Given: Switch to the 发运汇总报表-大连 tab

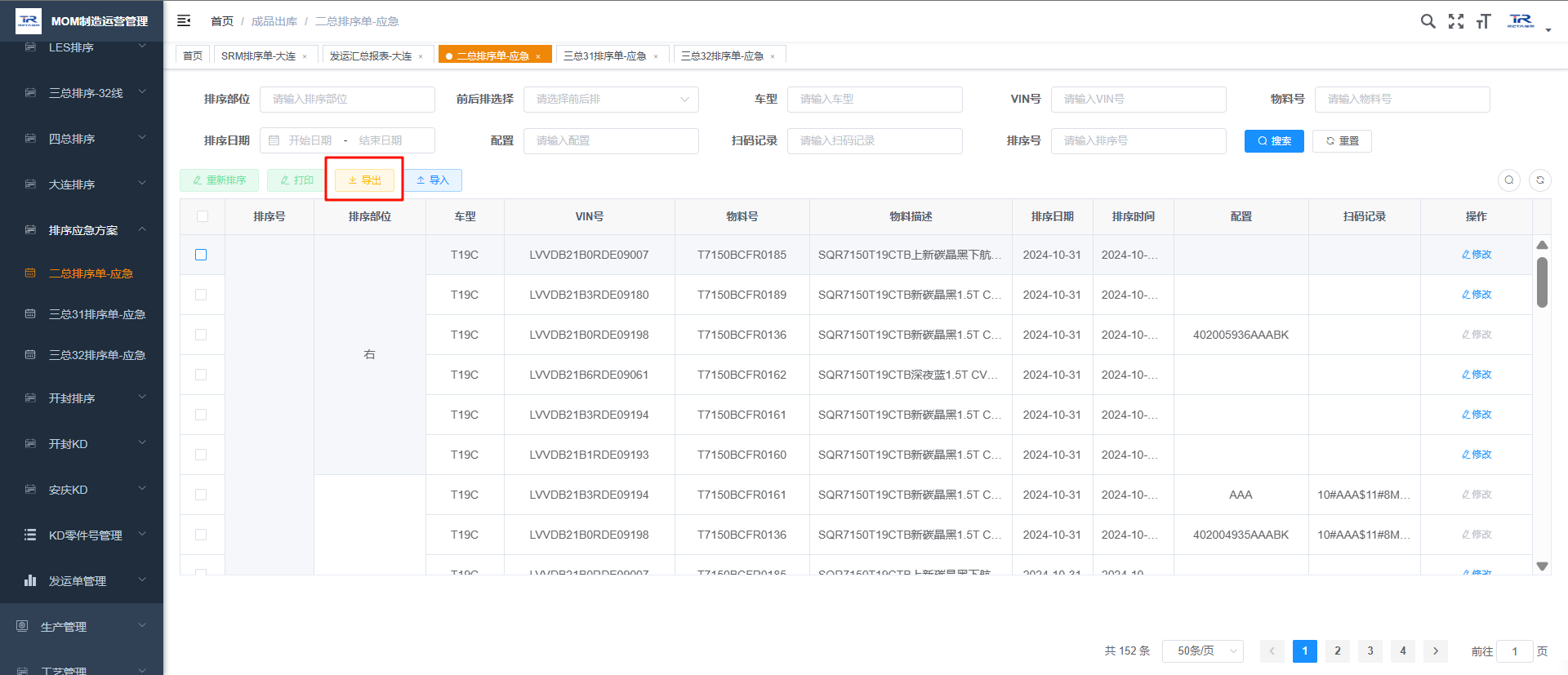Looking at the screenshot, I should click(371, 56).
